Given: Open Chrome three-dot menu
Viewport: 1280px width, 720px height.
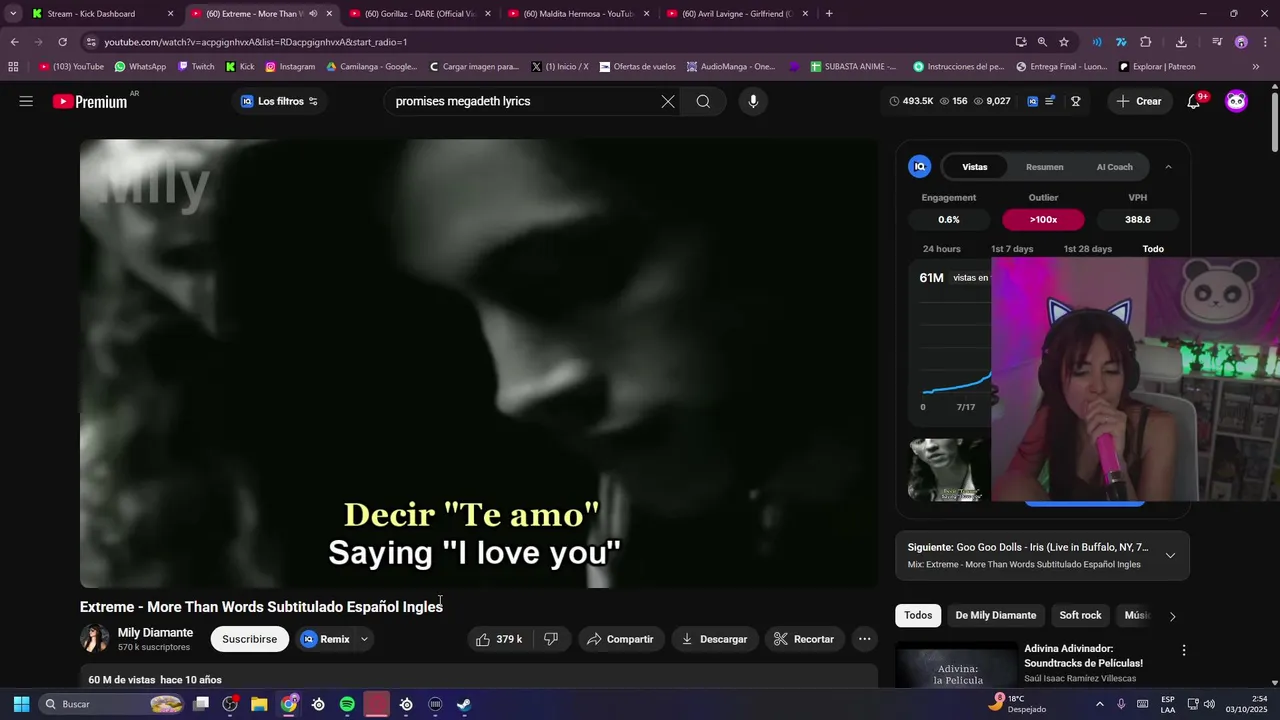Looking at the screenshot, I should point(1265,42).
